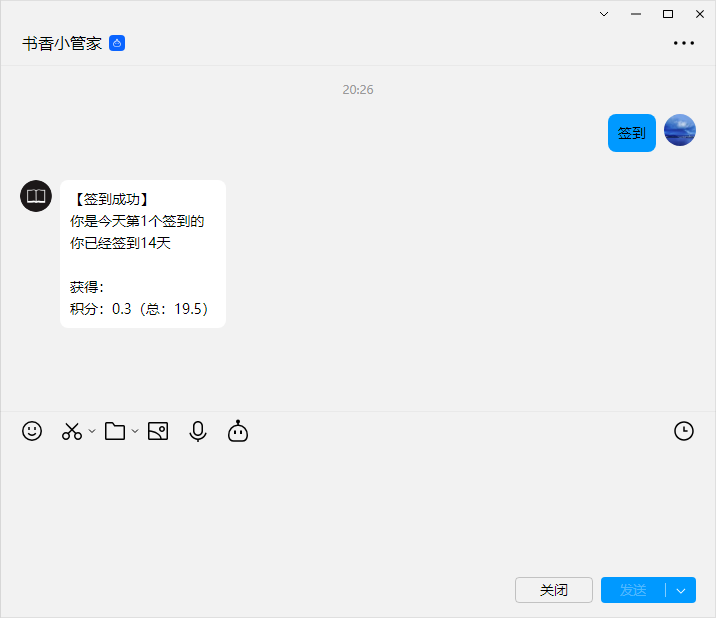Close the chat window with X
This screenshot has height=618, width=716.
tap(700, 14)
